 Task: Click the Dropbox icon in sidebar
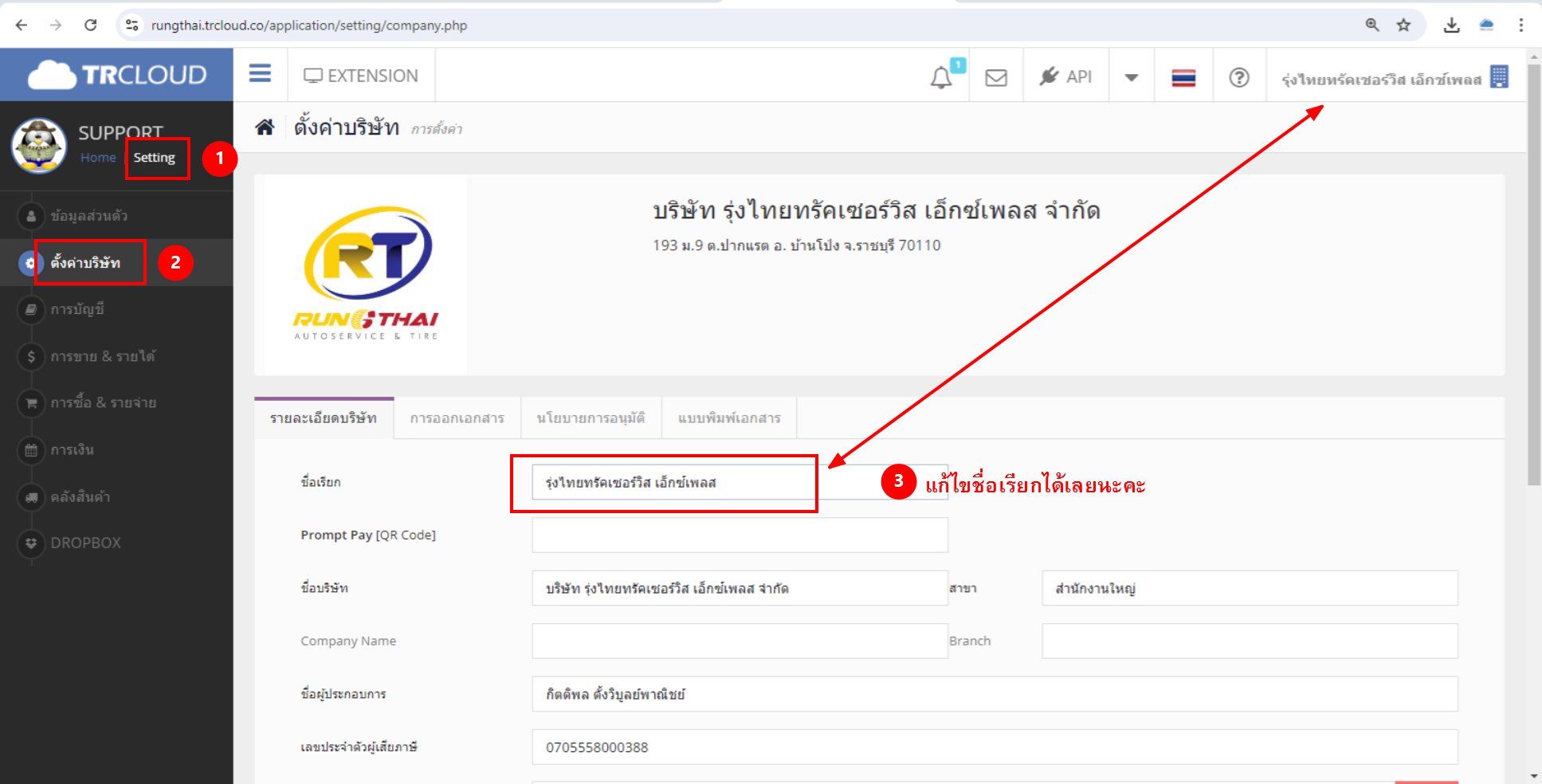click(x=31, y=543)
